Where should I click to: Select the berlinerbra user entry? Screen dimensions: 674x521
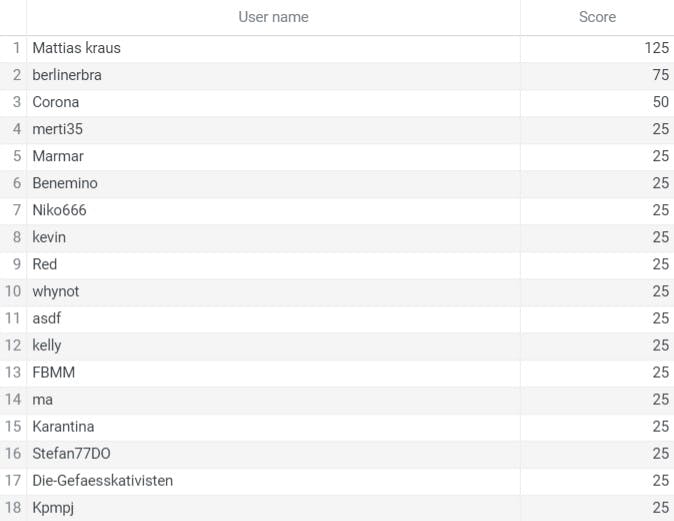67,75
